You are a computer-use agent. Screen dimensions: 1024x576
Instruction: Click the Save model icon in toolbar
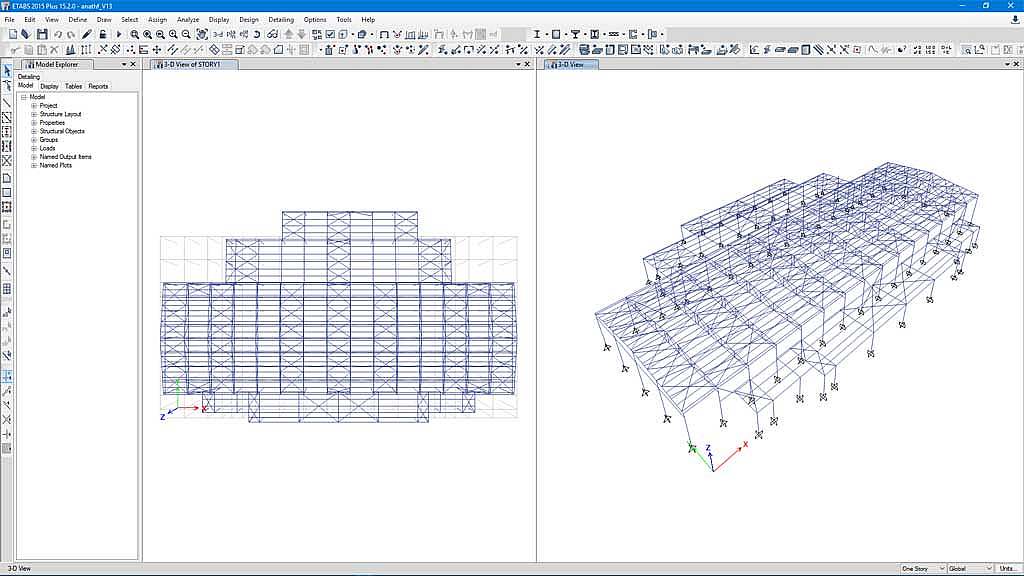point(42,35)
